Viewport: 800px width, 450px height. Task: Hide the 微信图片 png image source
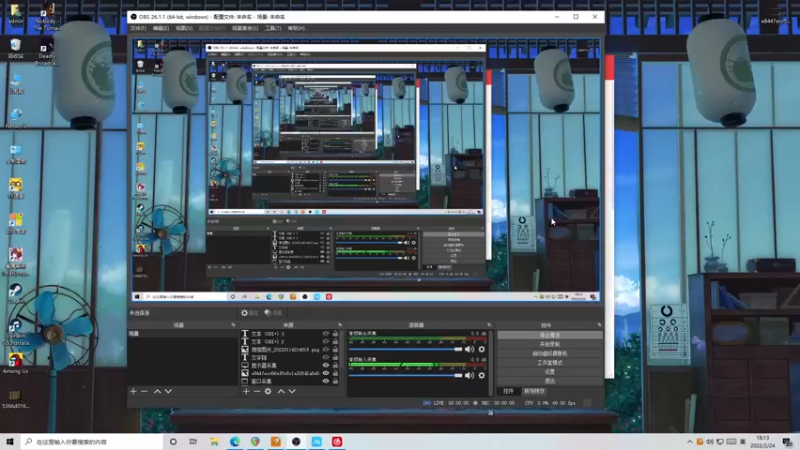(x=326, y=349)
